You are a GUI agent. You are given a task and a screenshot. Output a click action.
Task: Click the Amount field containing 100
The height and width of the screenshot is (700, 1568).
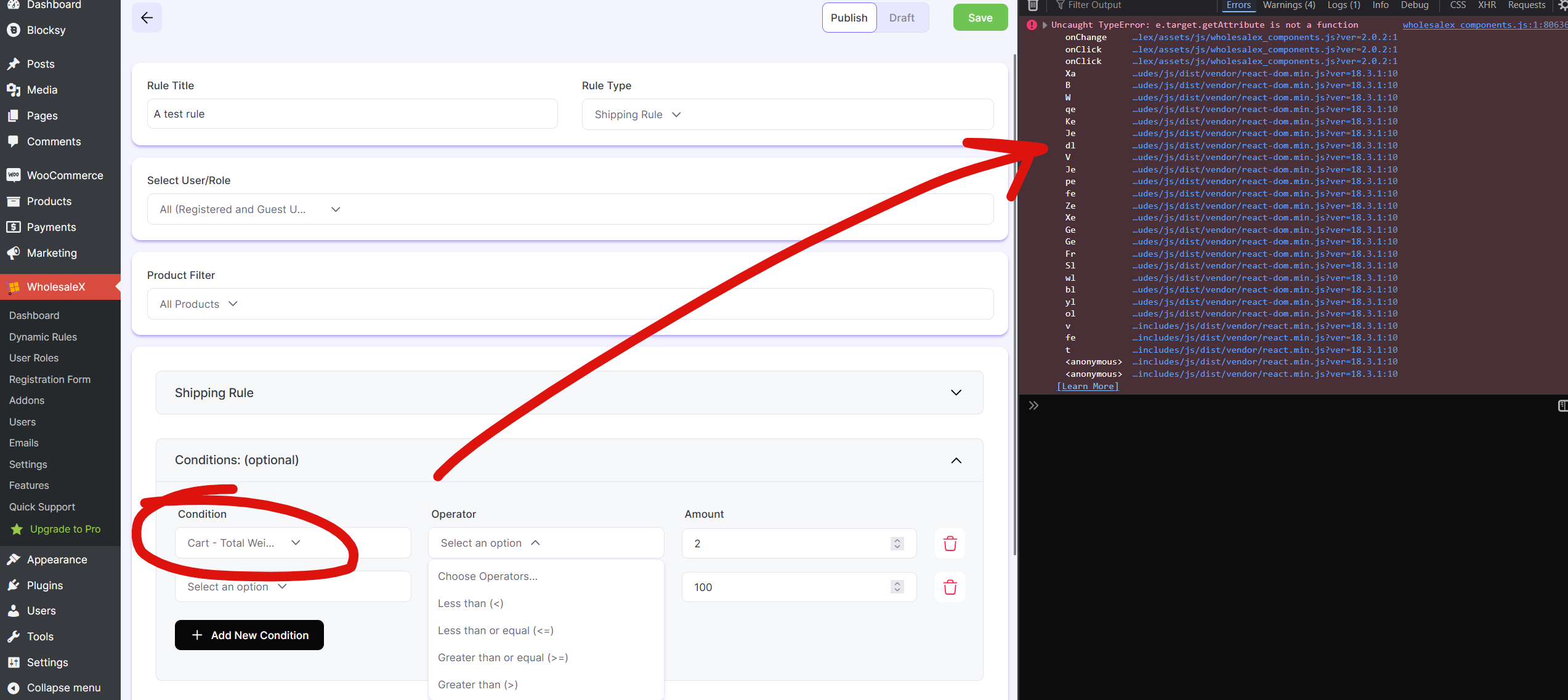(799, 587)
